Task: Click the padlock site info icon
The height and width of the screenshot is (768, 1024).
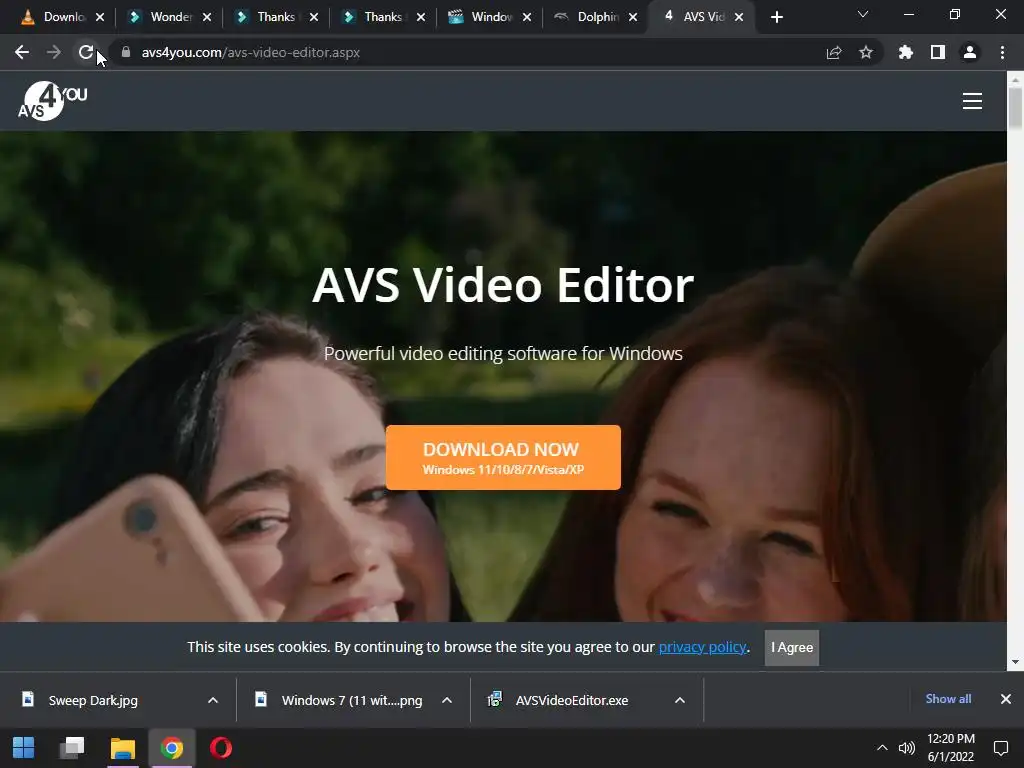Action: point(126,52)
